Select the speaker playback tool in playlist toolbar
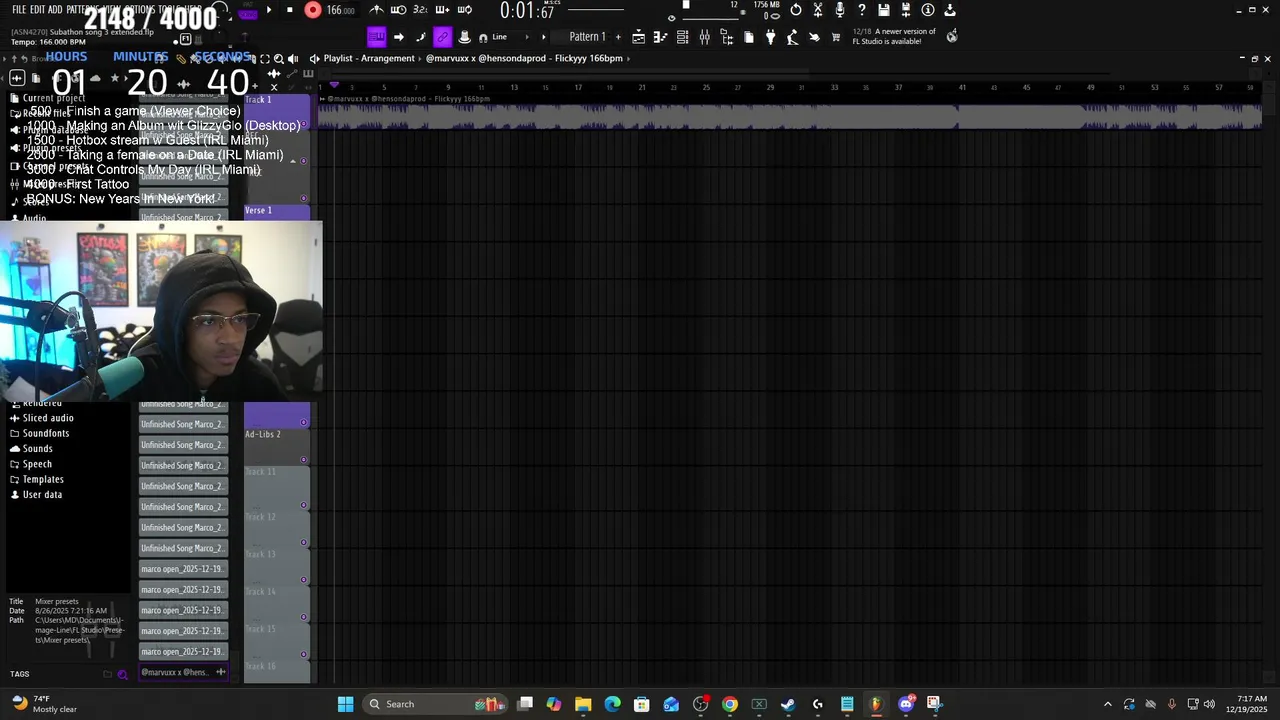Image resolution: width=1280 pixels, height=720 pixels. coord(293,58)
